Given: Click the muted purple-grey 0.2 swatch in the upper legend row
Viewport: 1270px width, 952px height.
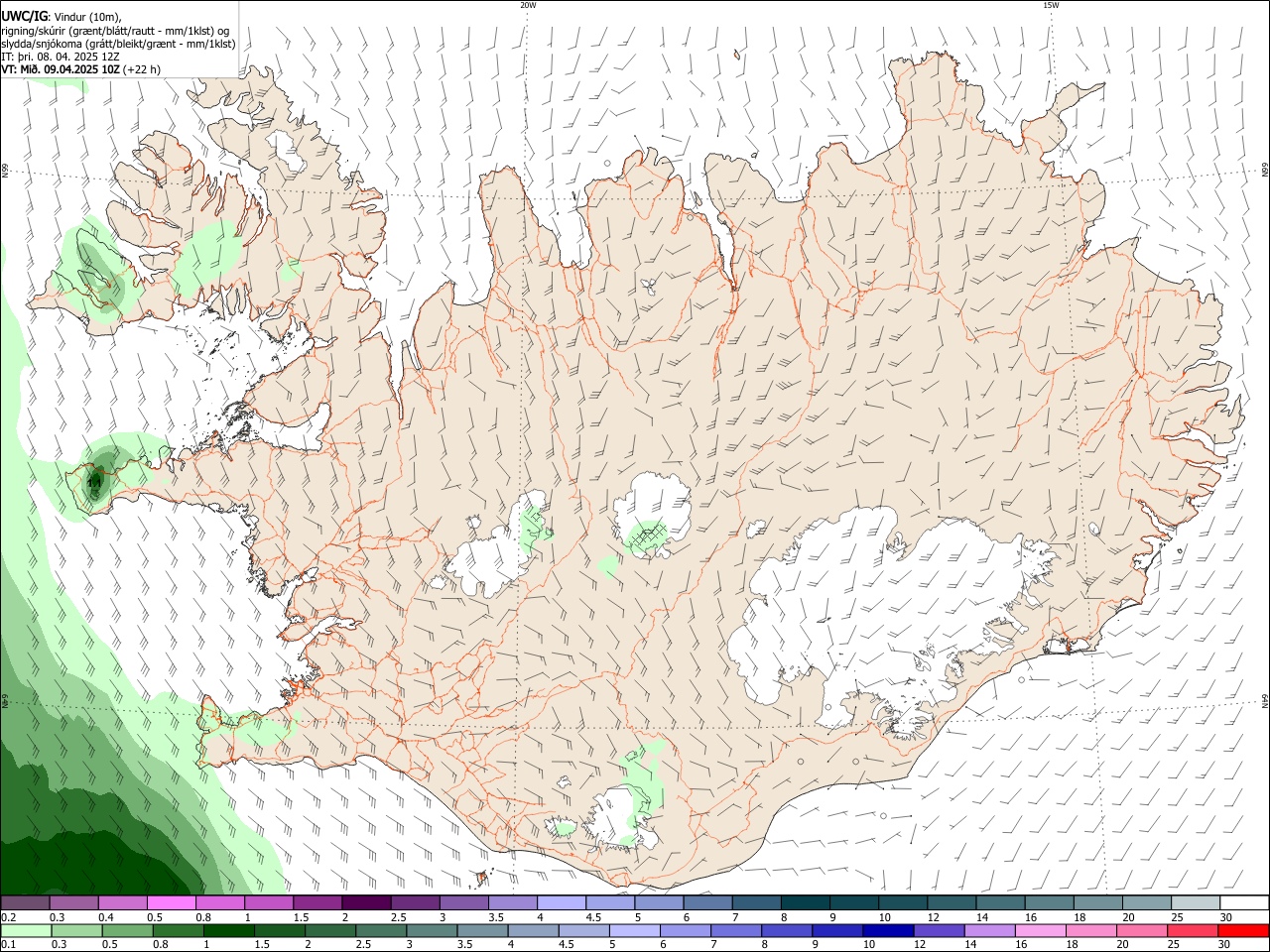Looking at the screenshot, I should [x=25, y=903].
